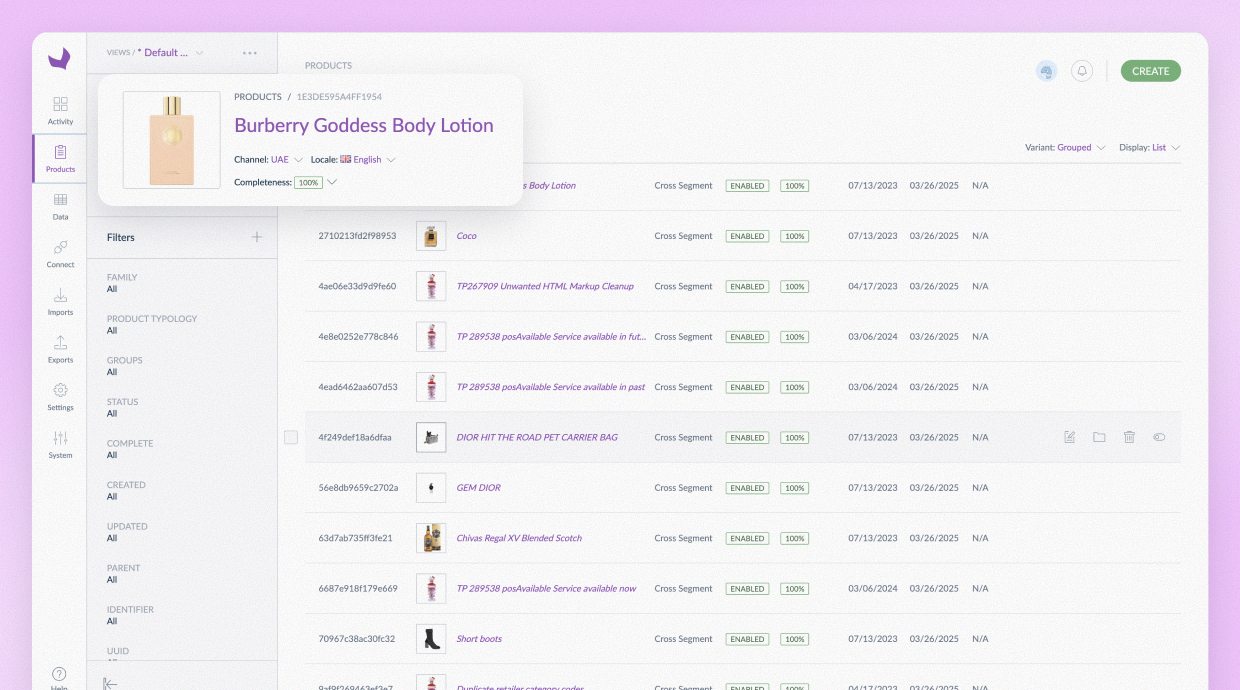Toggle status of DIOR pet carrier bag row

click(x=1159, y=437)
